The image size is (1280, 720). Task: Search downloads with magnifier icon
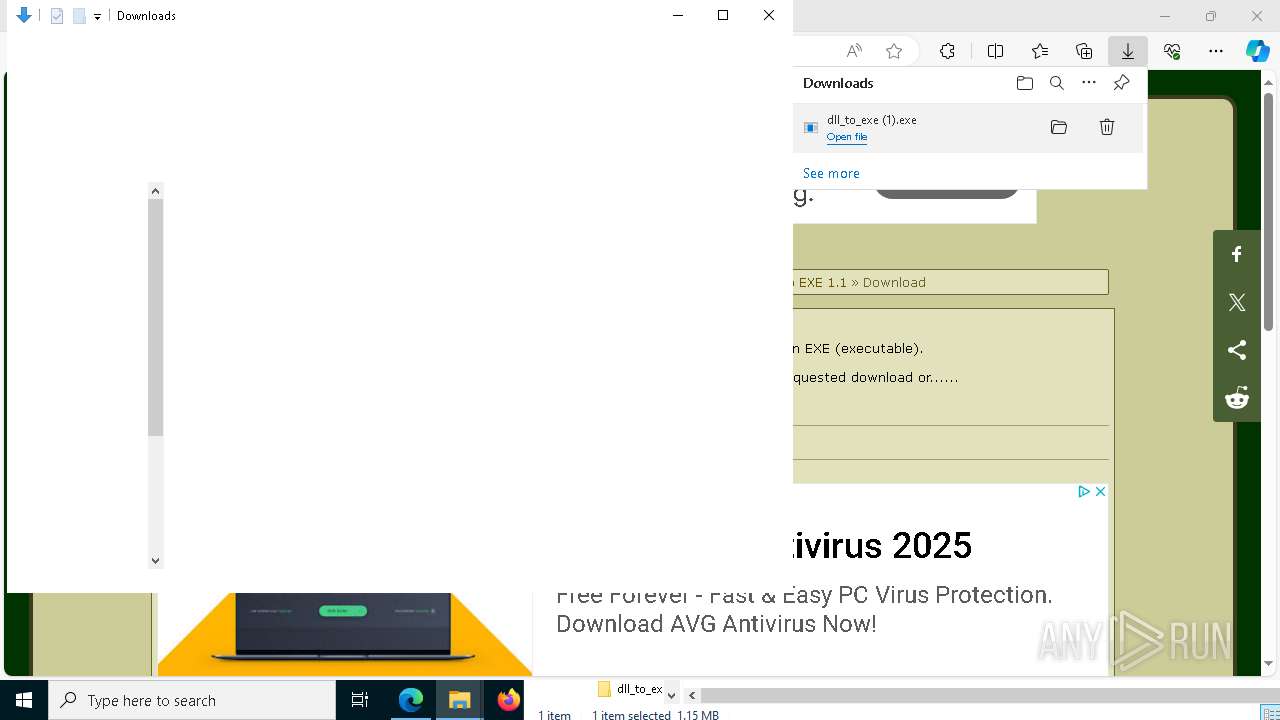click(1056, 83)
